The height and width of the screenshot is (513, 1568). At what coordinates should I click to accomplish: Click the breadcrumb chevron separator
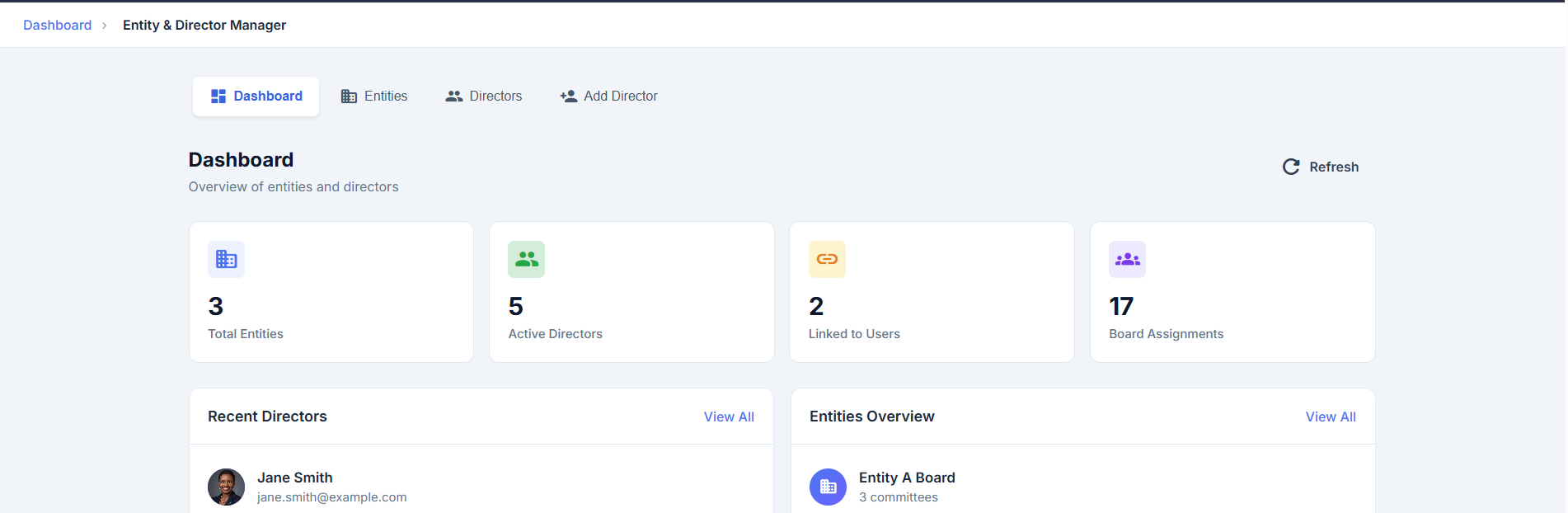pyautogui.click(x=105, y=26)
